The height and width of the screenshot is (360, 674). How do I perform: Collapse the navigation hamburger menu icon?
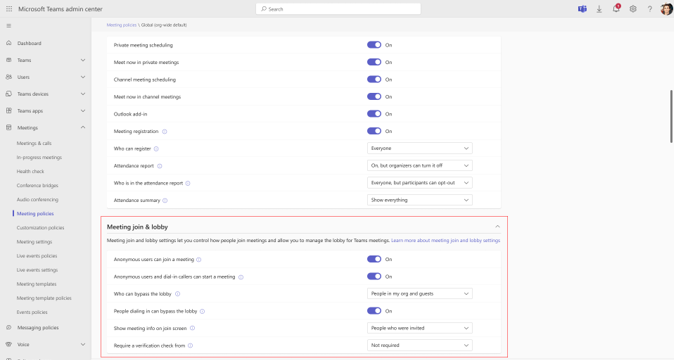click(9, 26)
